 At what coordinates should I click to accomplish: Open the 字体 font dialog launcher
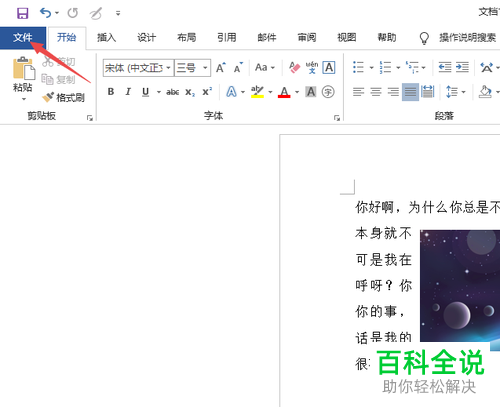coord(337,118)
